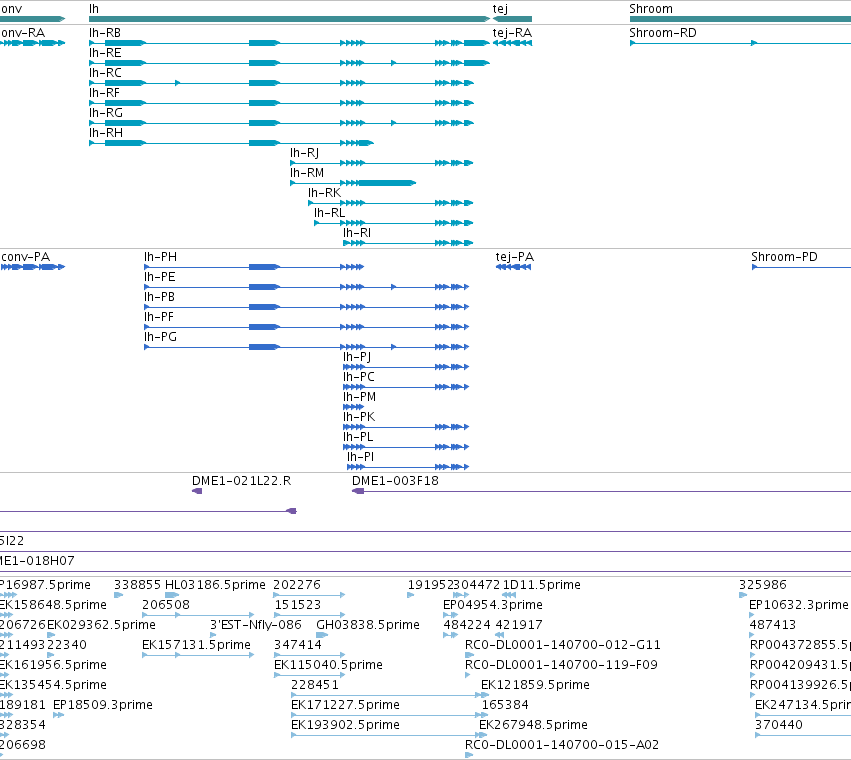Click EST 165384
This screenshot has width=851, height=760.
505,705
